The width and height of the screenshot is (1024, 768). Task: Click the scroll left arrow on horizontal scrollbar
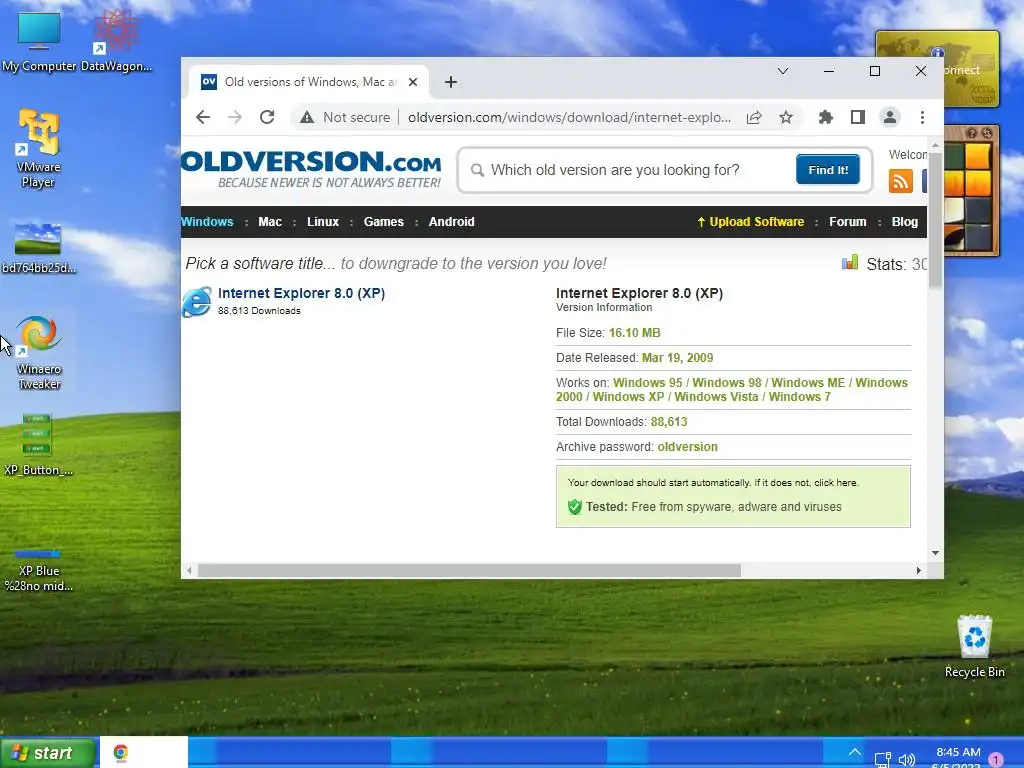click(189, 571)
